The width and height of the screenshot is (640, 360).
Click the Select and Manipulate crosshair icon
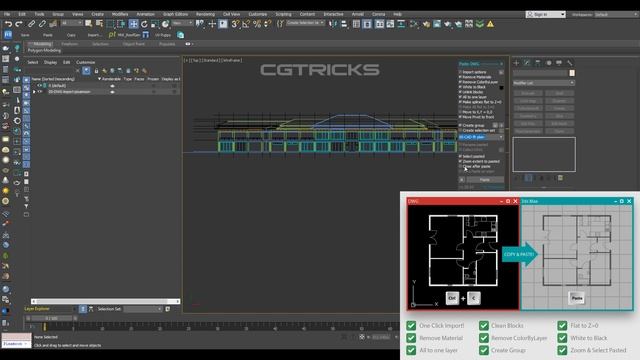tap(212, 24)
